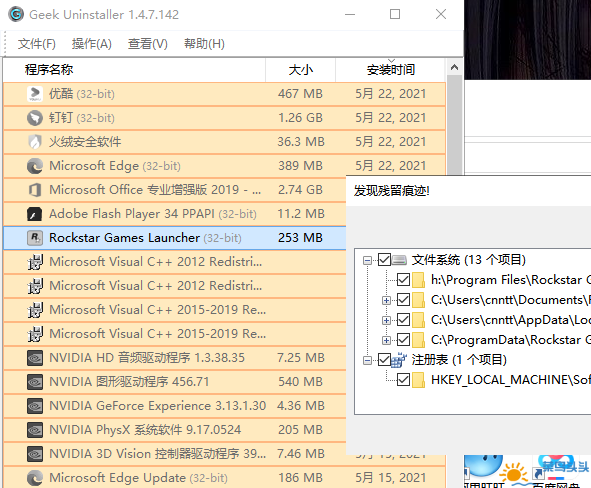
Task: Click the Microsoft Edge (32-bit) icon
Action: 35,166
